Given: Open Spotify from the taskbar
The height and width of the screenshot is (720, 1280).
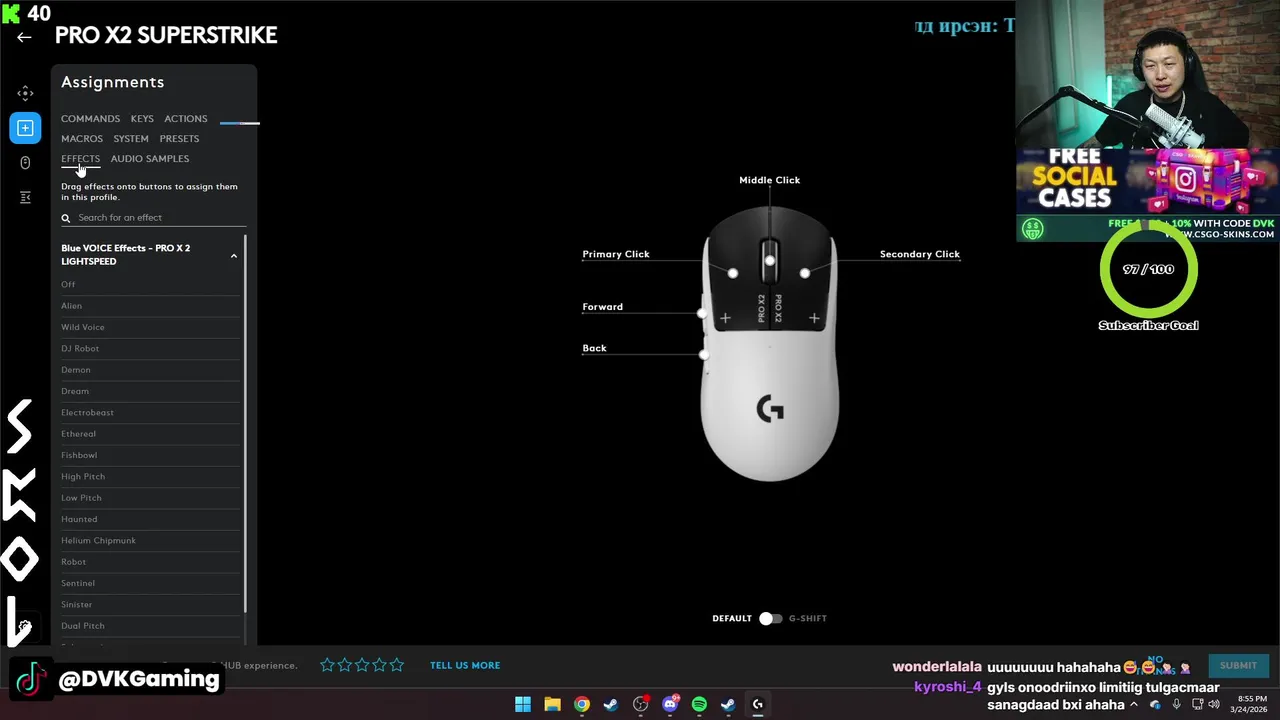Looking at the screenshot, I should point(699,704).
